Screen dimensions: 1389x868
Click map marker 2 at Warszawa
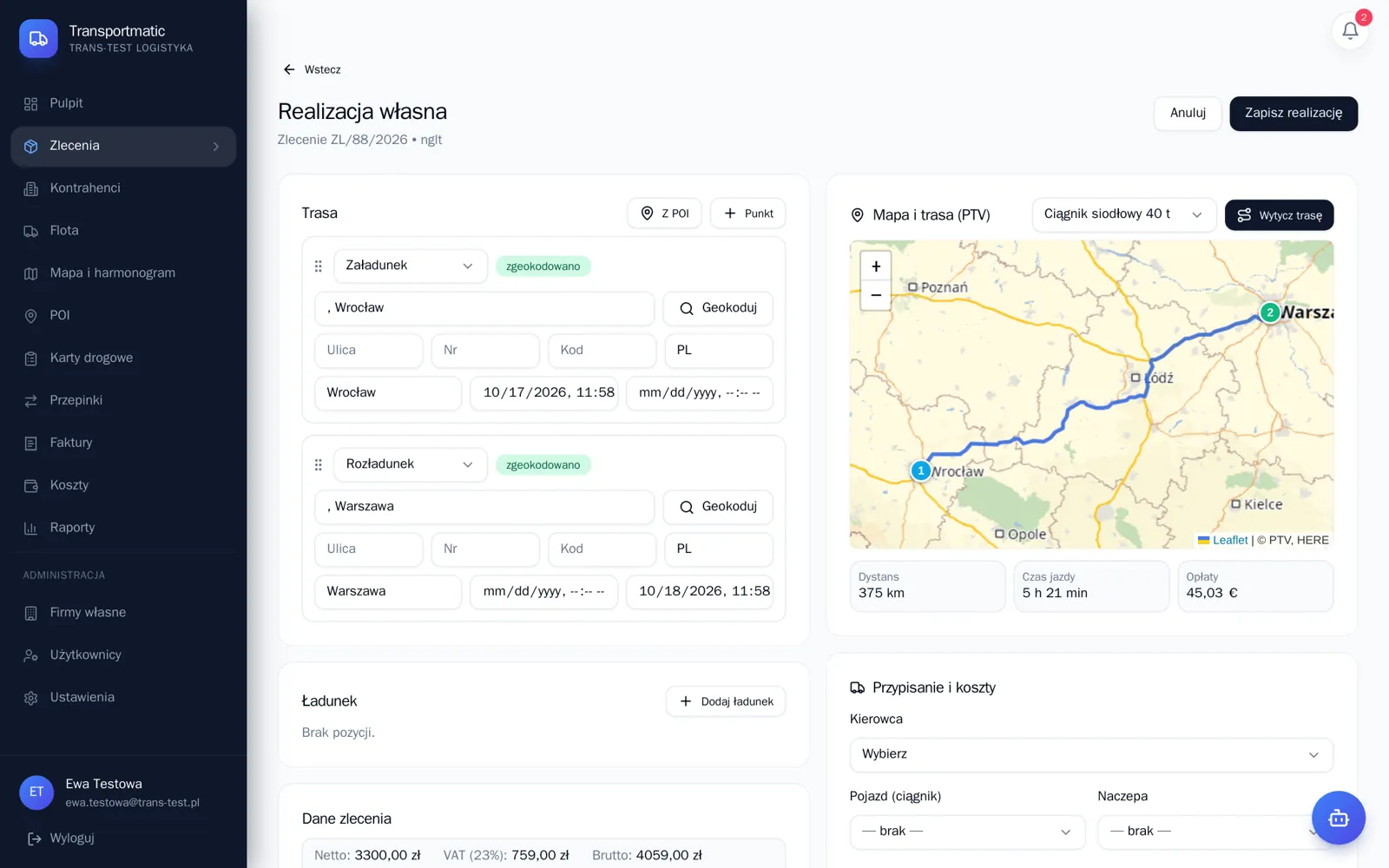pyautogui.click(x=1270, y=312)
